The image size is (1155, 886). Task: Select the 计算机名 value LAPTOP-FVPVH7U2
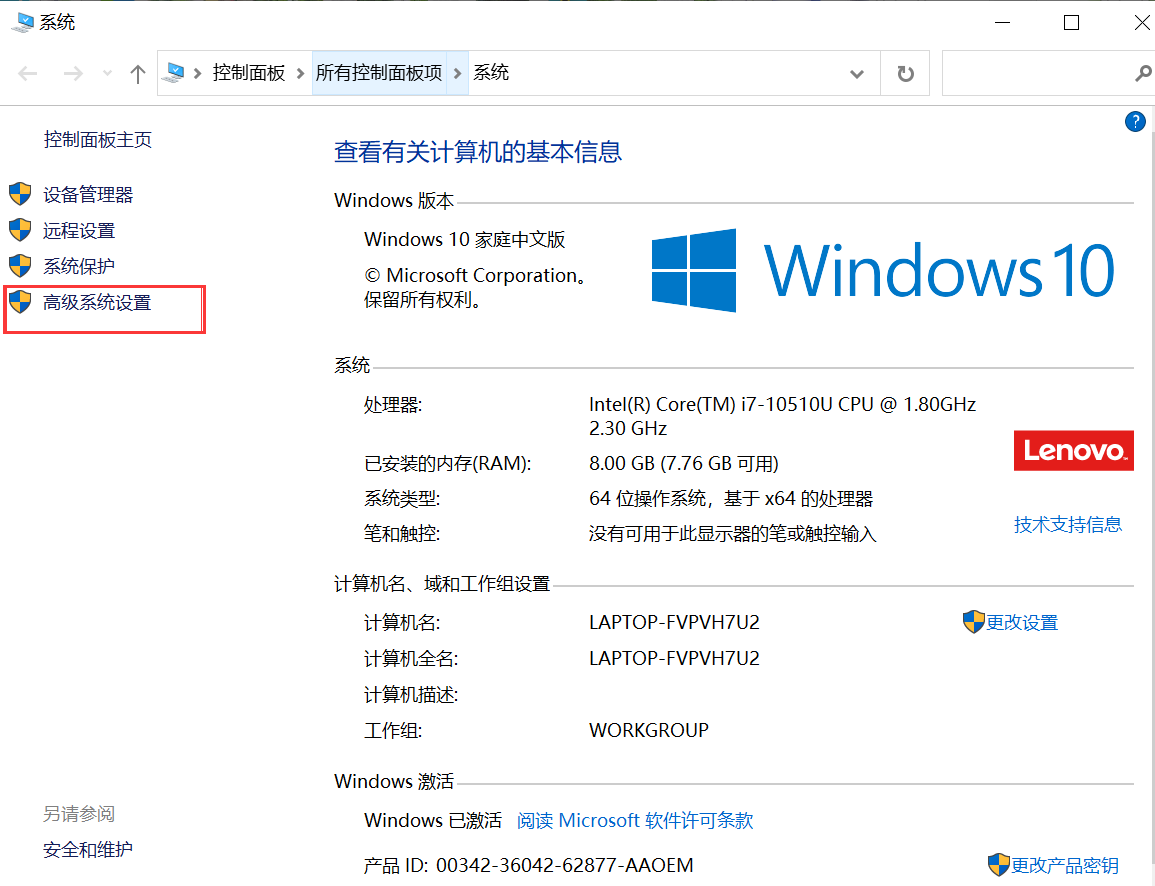[x=674, y=622]
